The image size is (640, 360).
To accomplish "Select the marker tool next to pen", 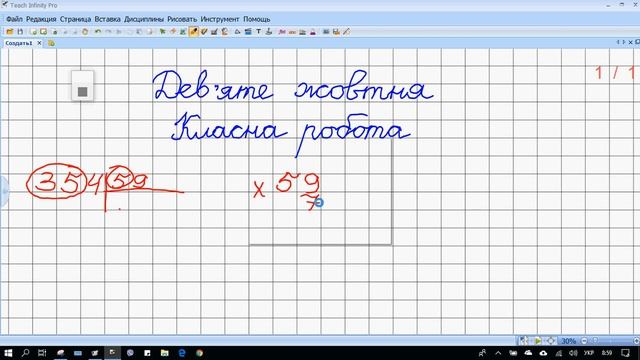I will click(x=204, y=31).
